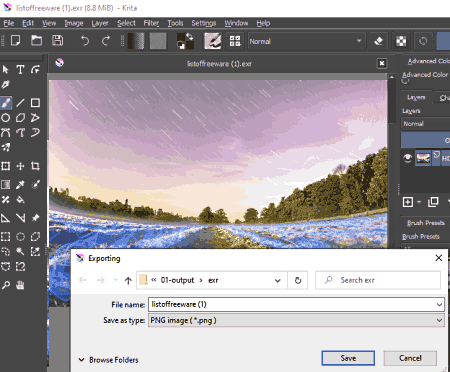The image size is (450, 372).
Task: Open the File menu
Action: tap(9, 23)
